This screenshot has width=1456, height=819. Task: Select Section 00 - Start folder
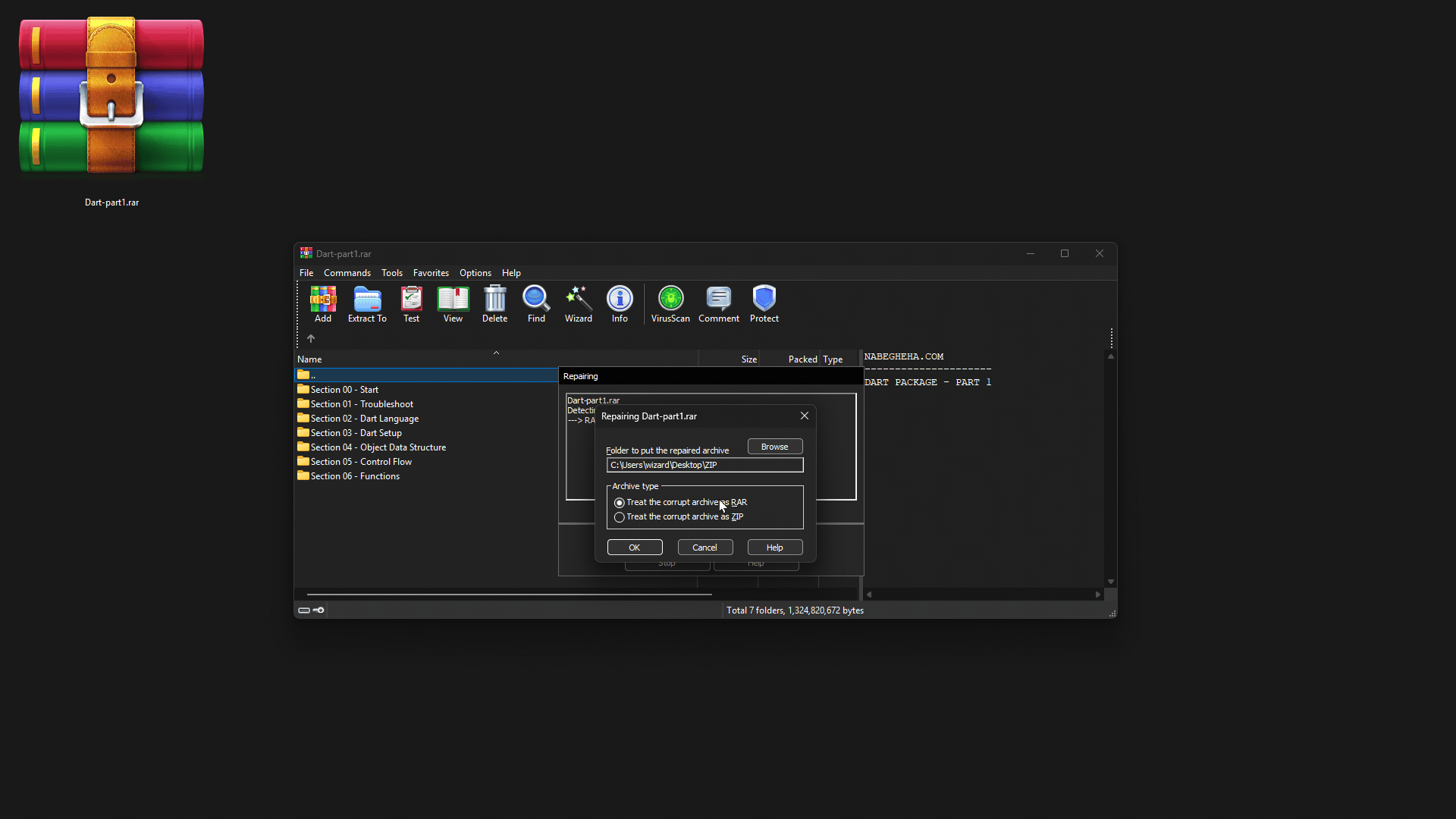click(344, 390)
